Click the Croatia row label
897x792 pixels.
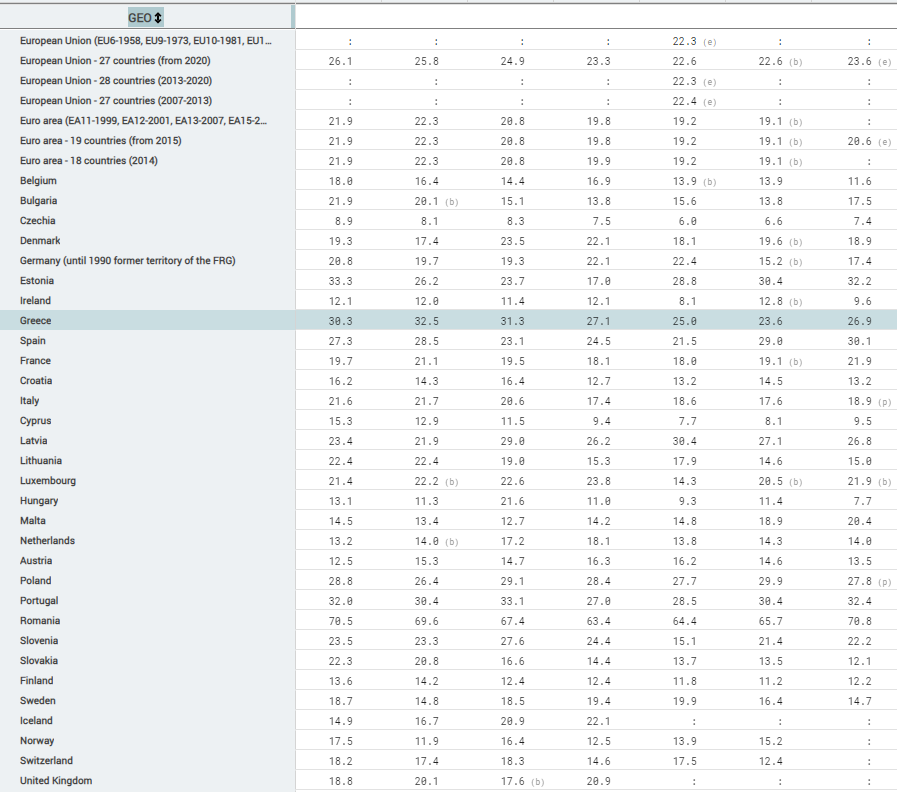(x=36, y=381)
